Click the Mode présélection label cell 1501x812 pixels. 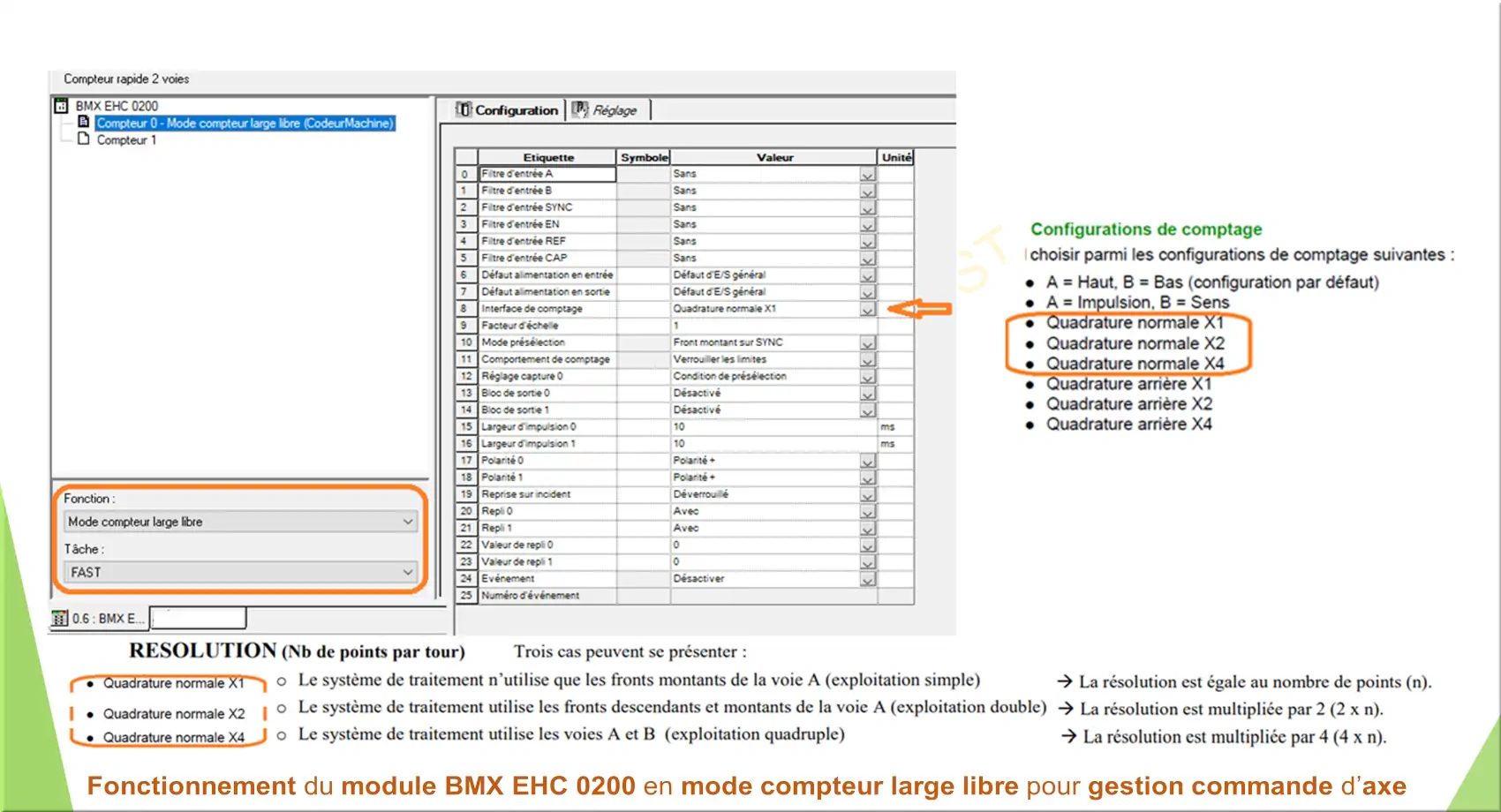[547, 342]
